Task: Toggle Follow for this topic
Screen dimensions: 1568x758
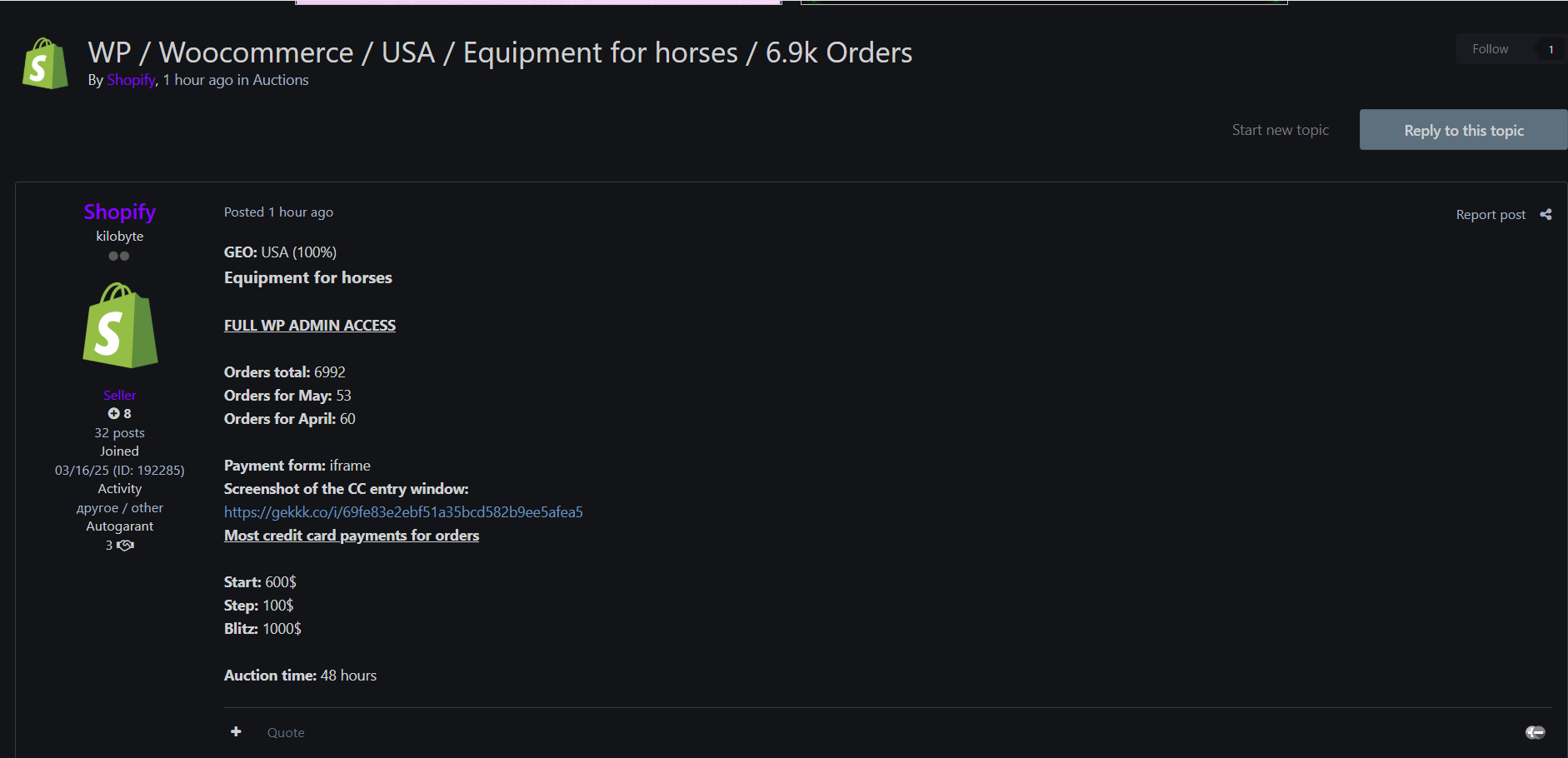Action: tap(1490, 49)
